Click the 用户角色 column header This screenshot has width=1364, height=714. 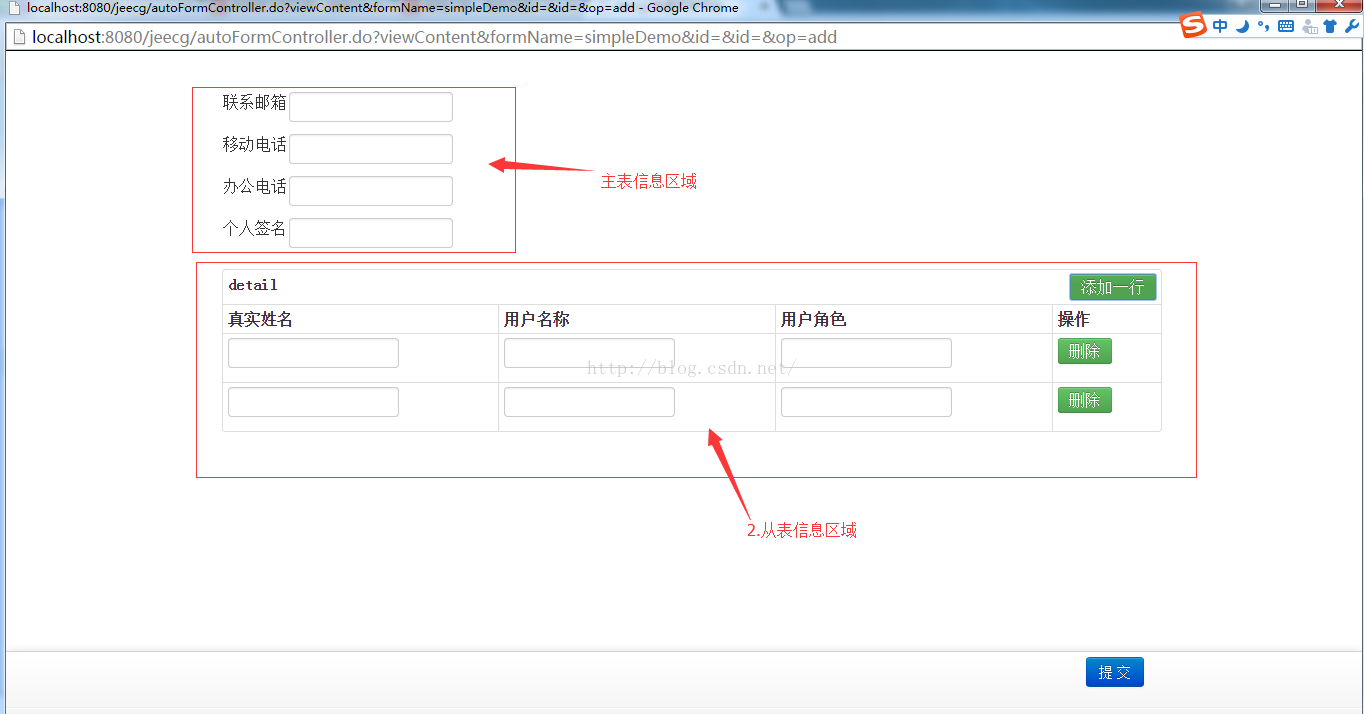[x=814, y=319]
